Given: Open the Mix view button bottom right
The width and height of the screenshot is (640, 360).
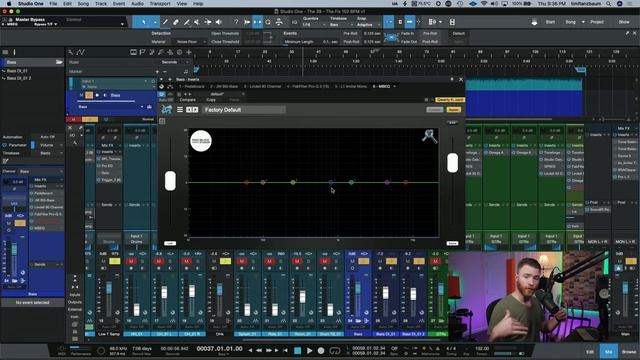Looking at the screenshot, I should 608,351.
